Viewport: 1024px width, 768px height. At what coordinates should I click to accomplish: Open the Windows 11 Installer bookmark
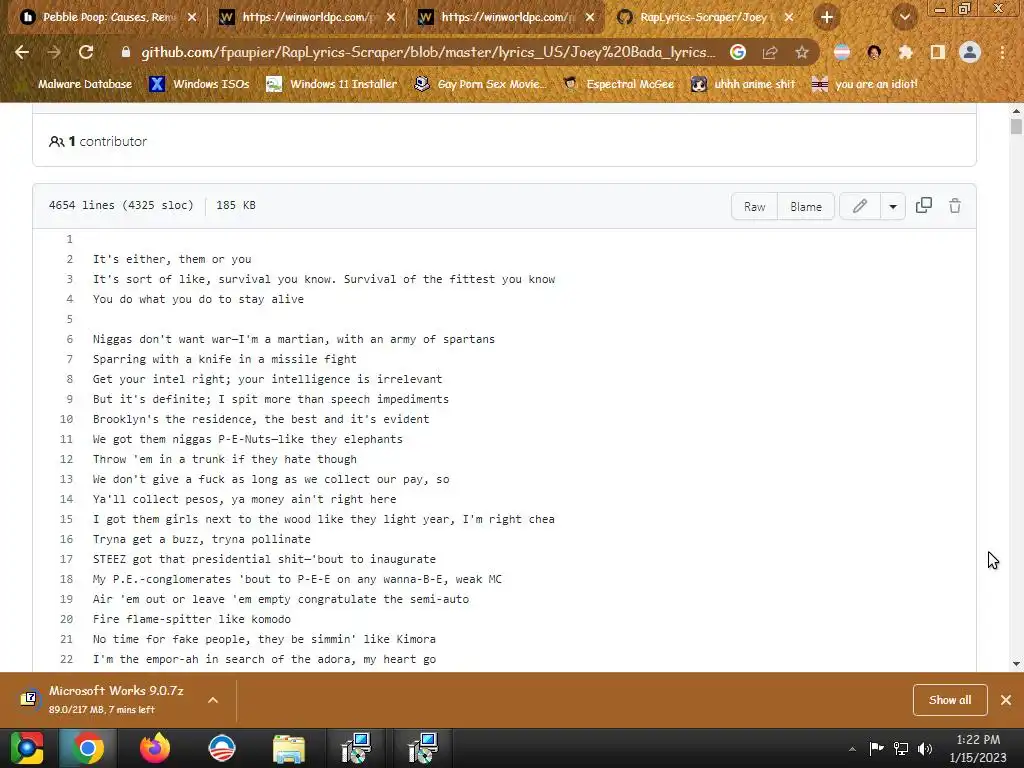click(332, 84)
